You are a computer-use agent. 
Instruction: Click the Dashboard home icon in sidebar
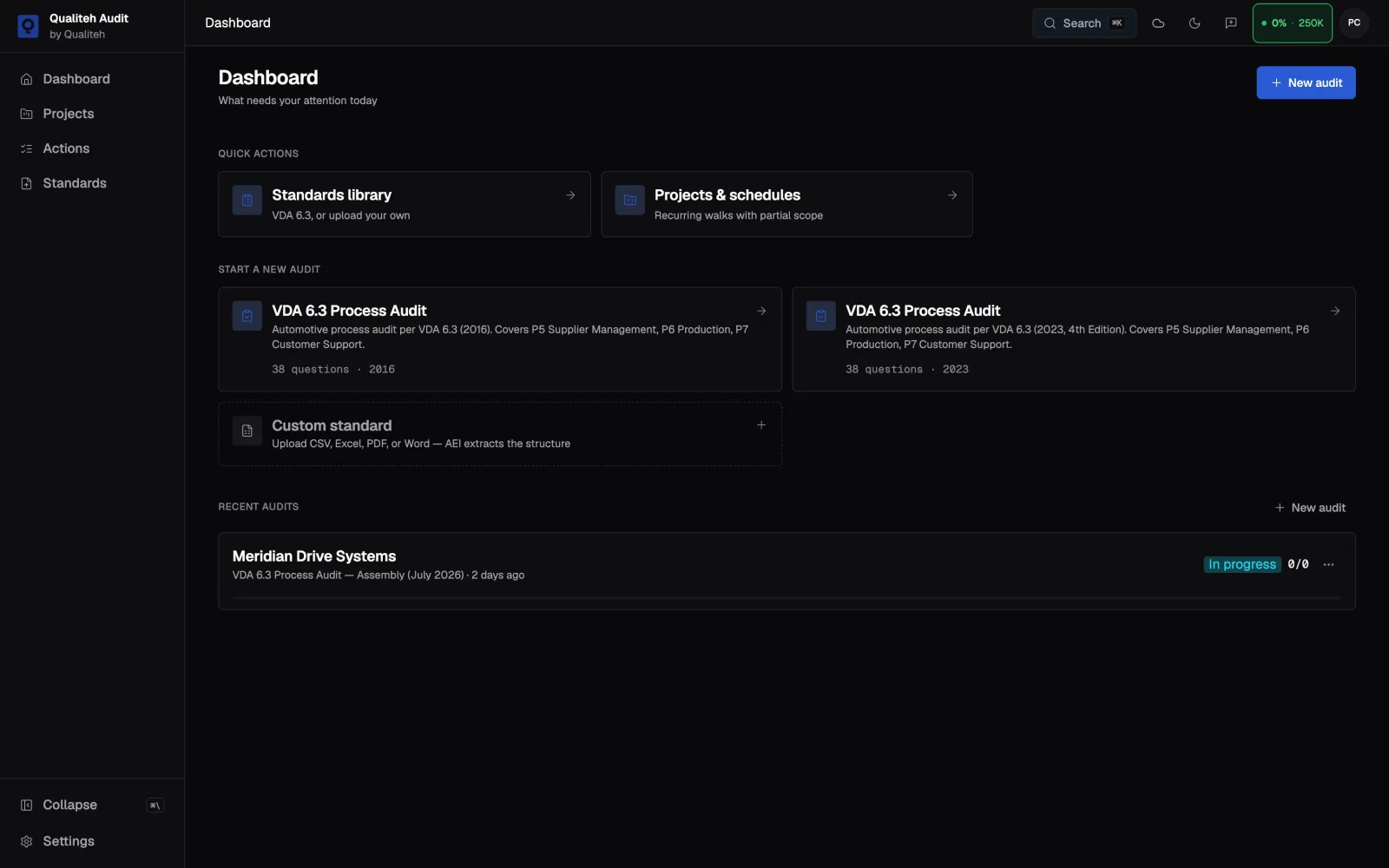26,79
